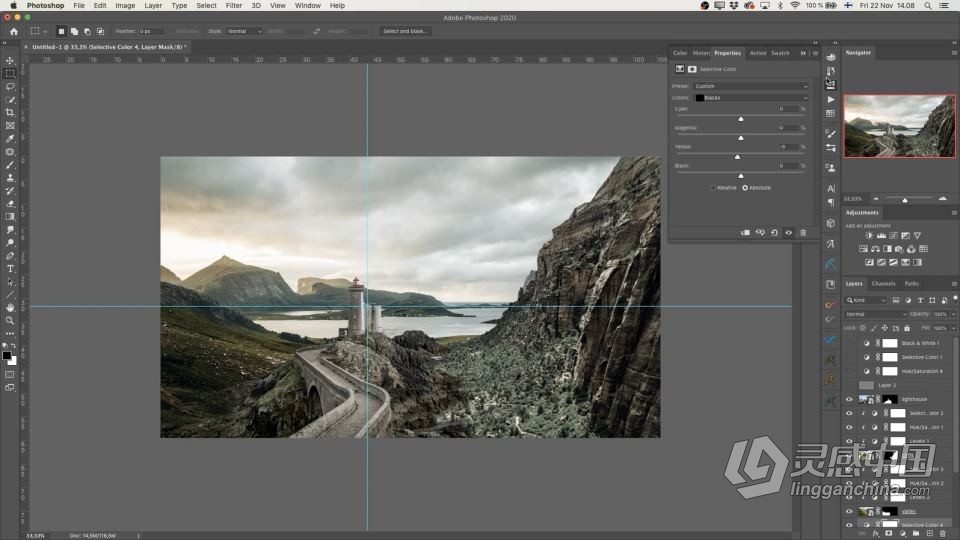Open the Filter menu
This screenshot has width=960, height=540.
[x=234, y=6]
